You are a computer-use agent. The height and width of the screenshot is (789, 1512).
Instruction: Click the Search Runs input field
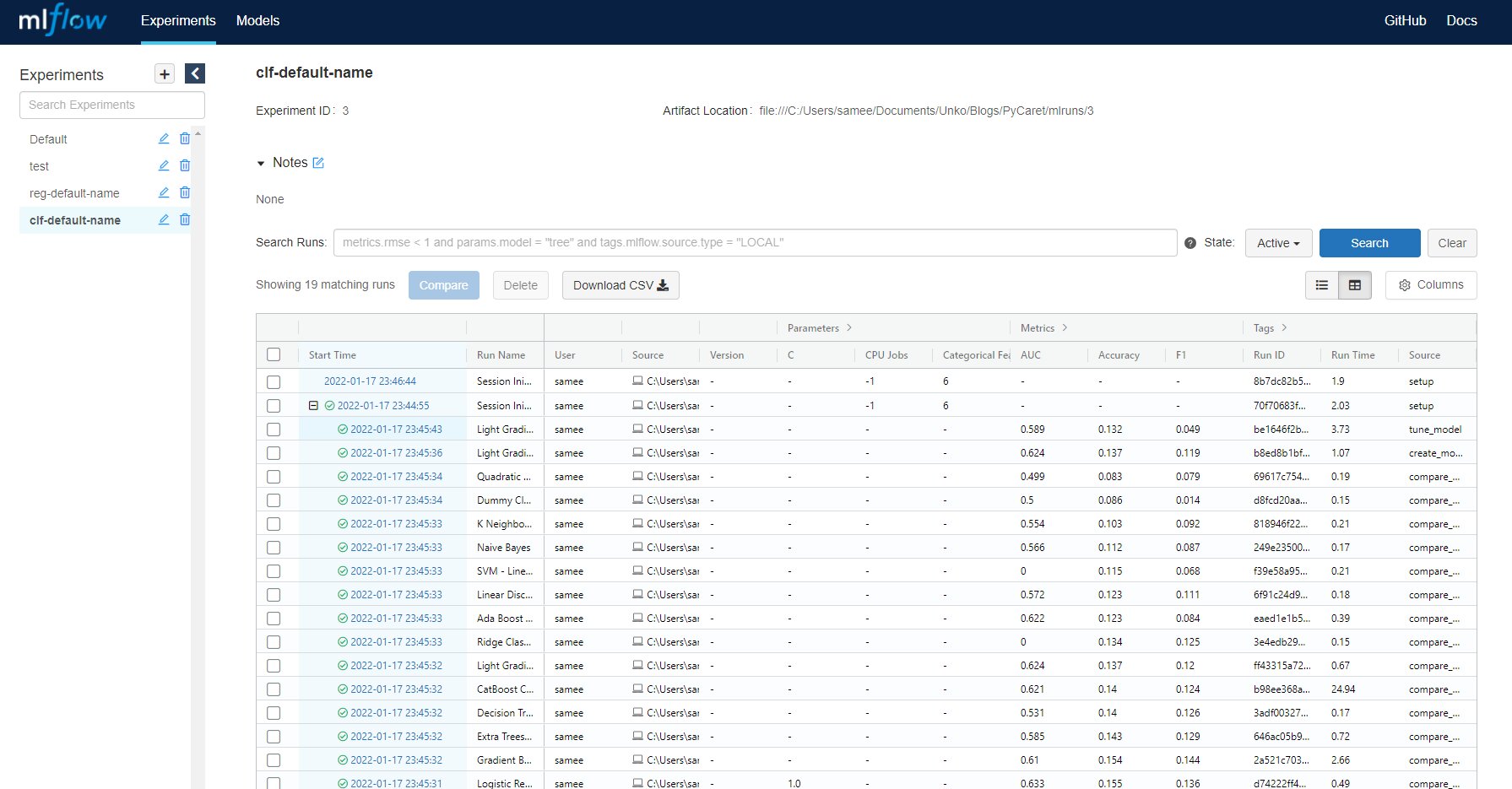click(x=756, y=242)
